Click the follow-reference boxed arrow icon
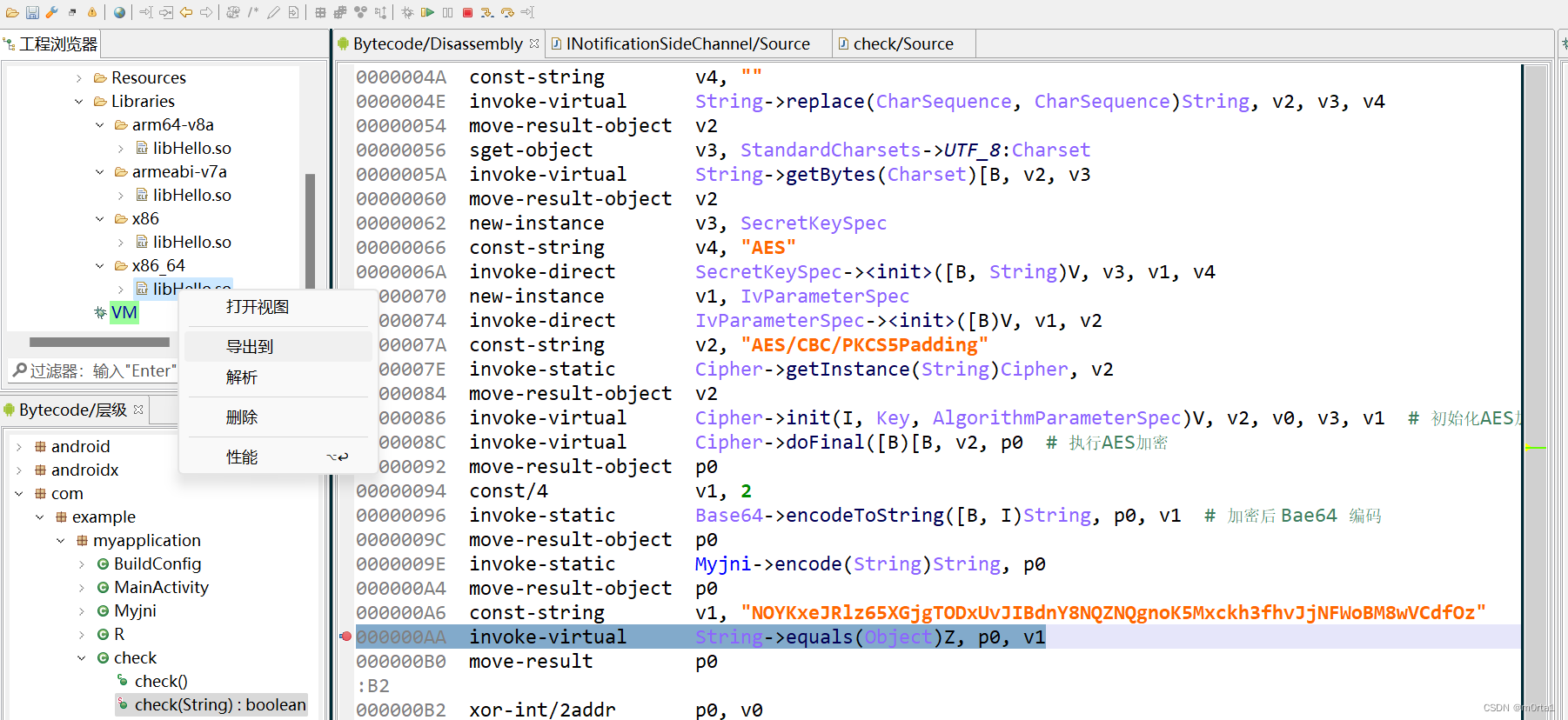The image size is (1568, 720). (x=165, y=12)
